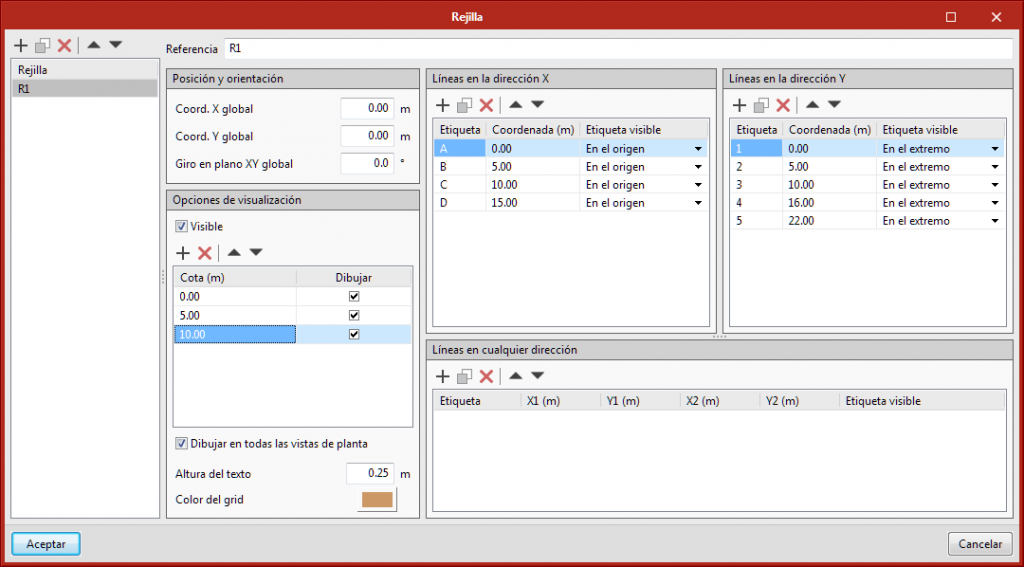The height and width of the screenshot is (567, 1024).
Task: Delete selected Cota level
Action: [205, 253]
